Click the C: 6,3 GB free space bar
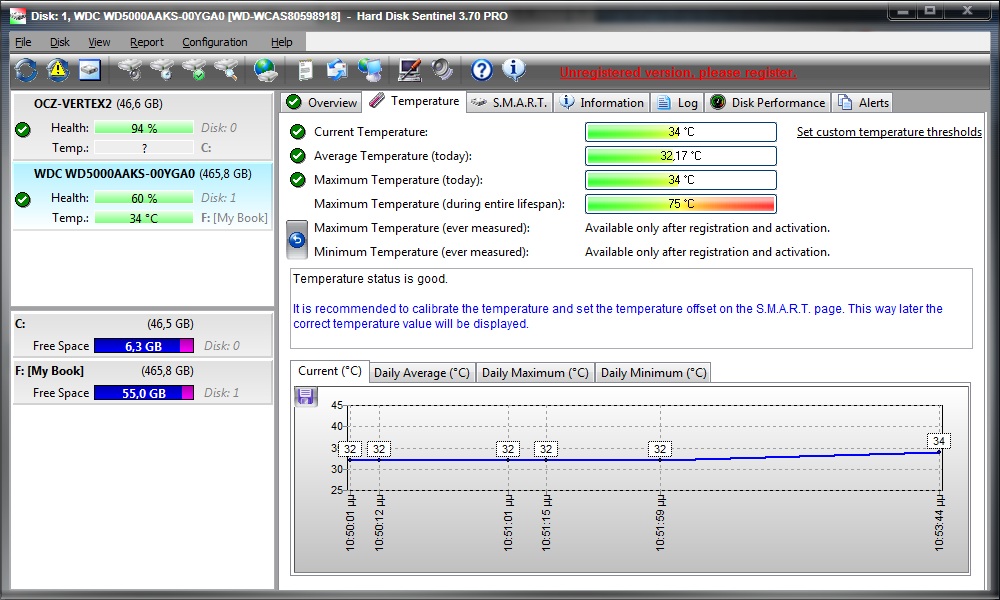This screenshot has width=1000, height=600. click(x=144, y=346)
